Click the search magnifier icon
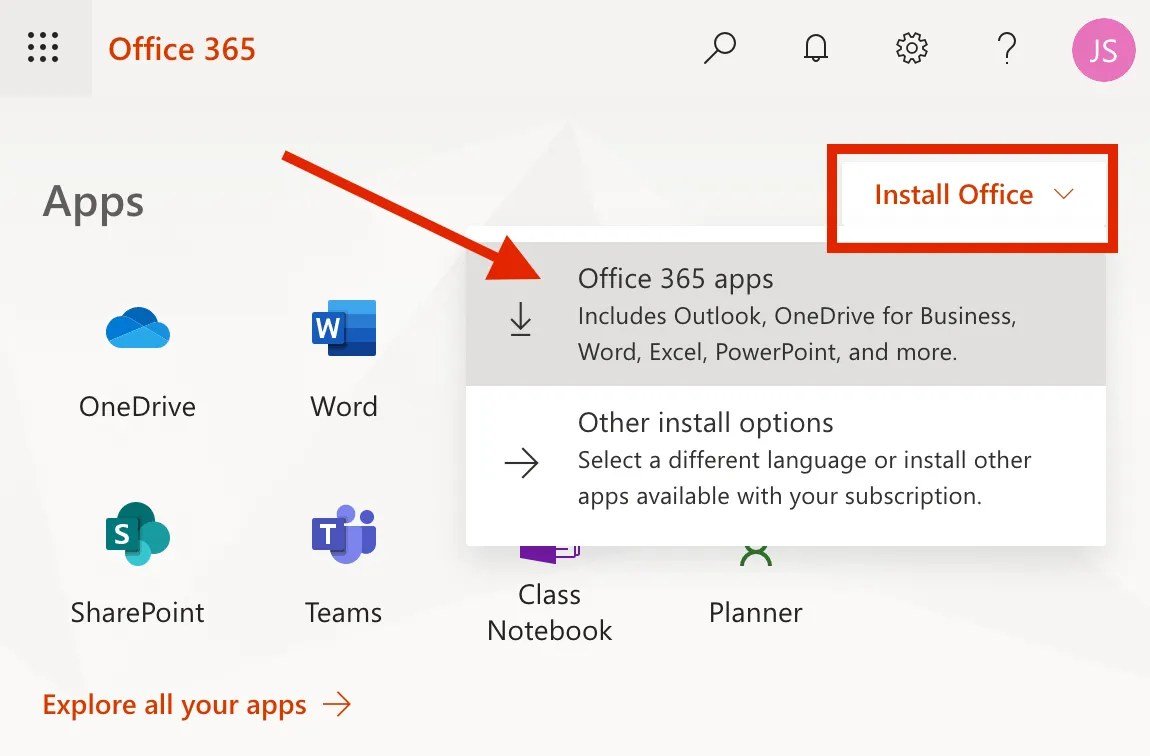Screen dimensions: 1150x756 (719, 48)
